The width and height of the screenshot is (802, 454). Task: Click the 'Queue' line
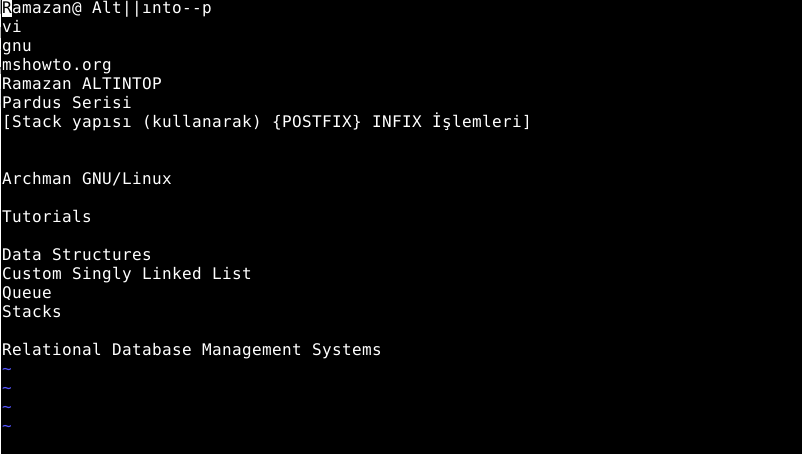point(27,292)
